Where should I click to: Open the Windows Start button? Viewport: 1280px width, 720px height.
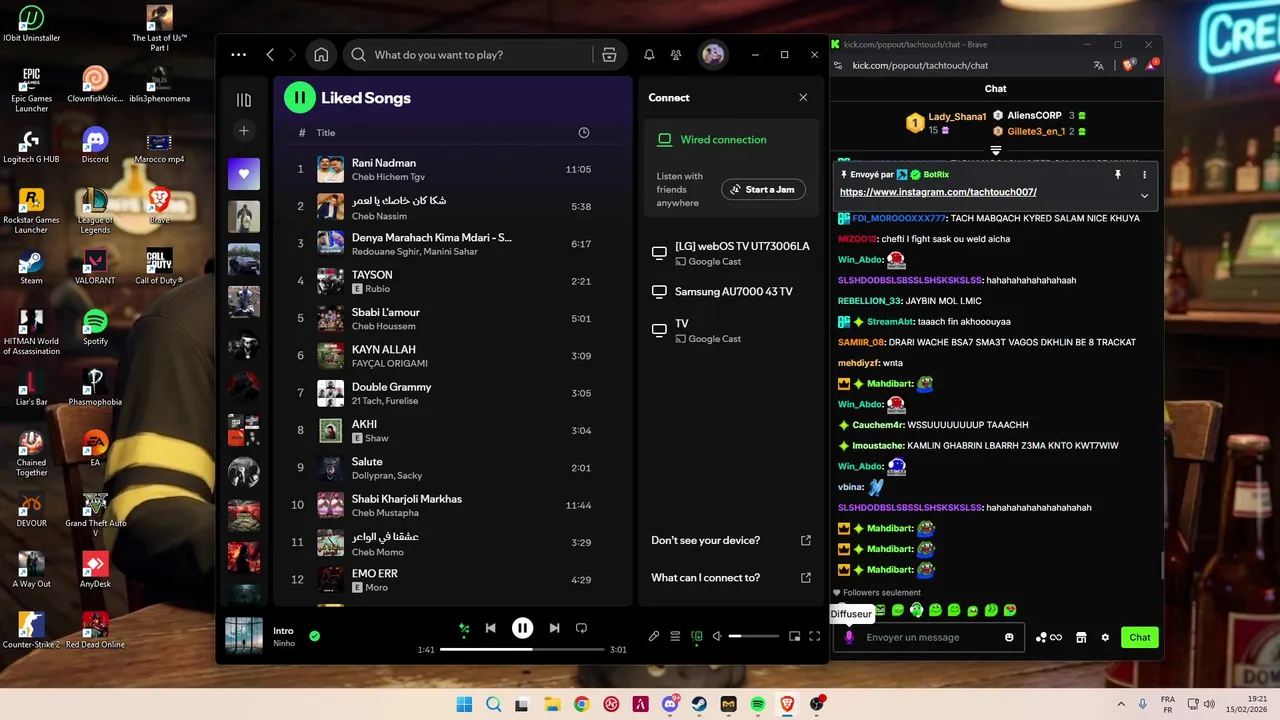click(x=464, y=705)
